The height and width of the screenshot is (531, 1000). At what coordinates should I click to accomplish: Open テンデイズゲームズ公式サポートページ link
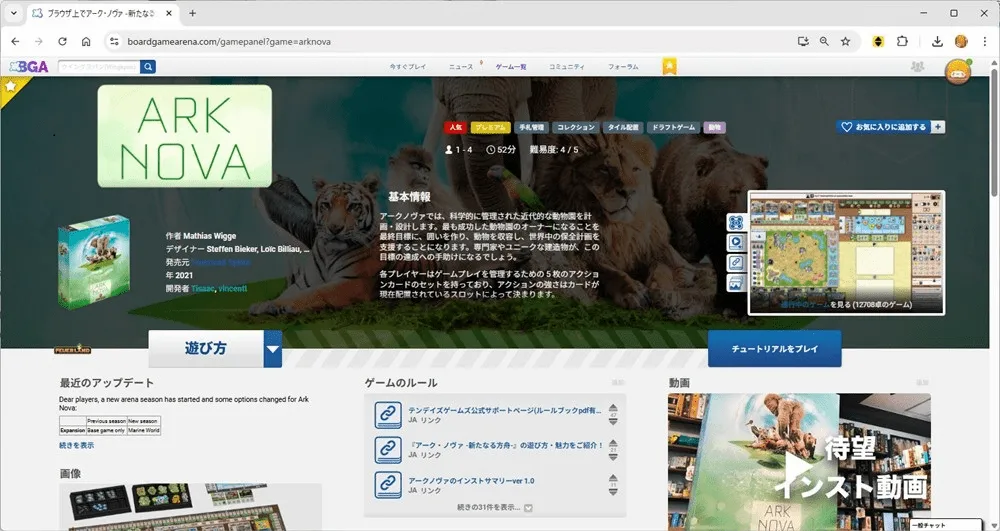pyautogui.click(x=504, y=411)
